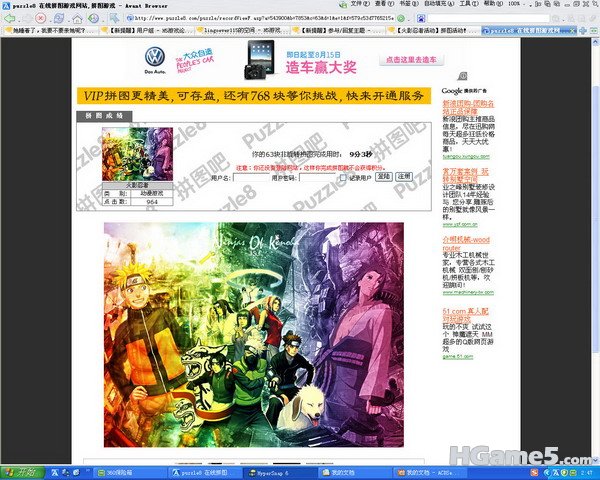Click the Windows 开始 Start button
Image resolution: width=600 pixels, height=480 pixels.
pyautogui.click(x=22, y=472)
